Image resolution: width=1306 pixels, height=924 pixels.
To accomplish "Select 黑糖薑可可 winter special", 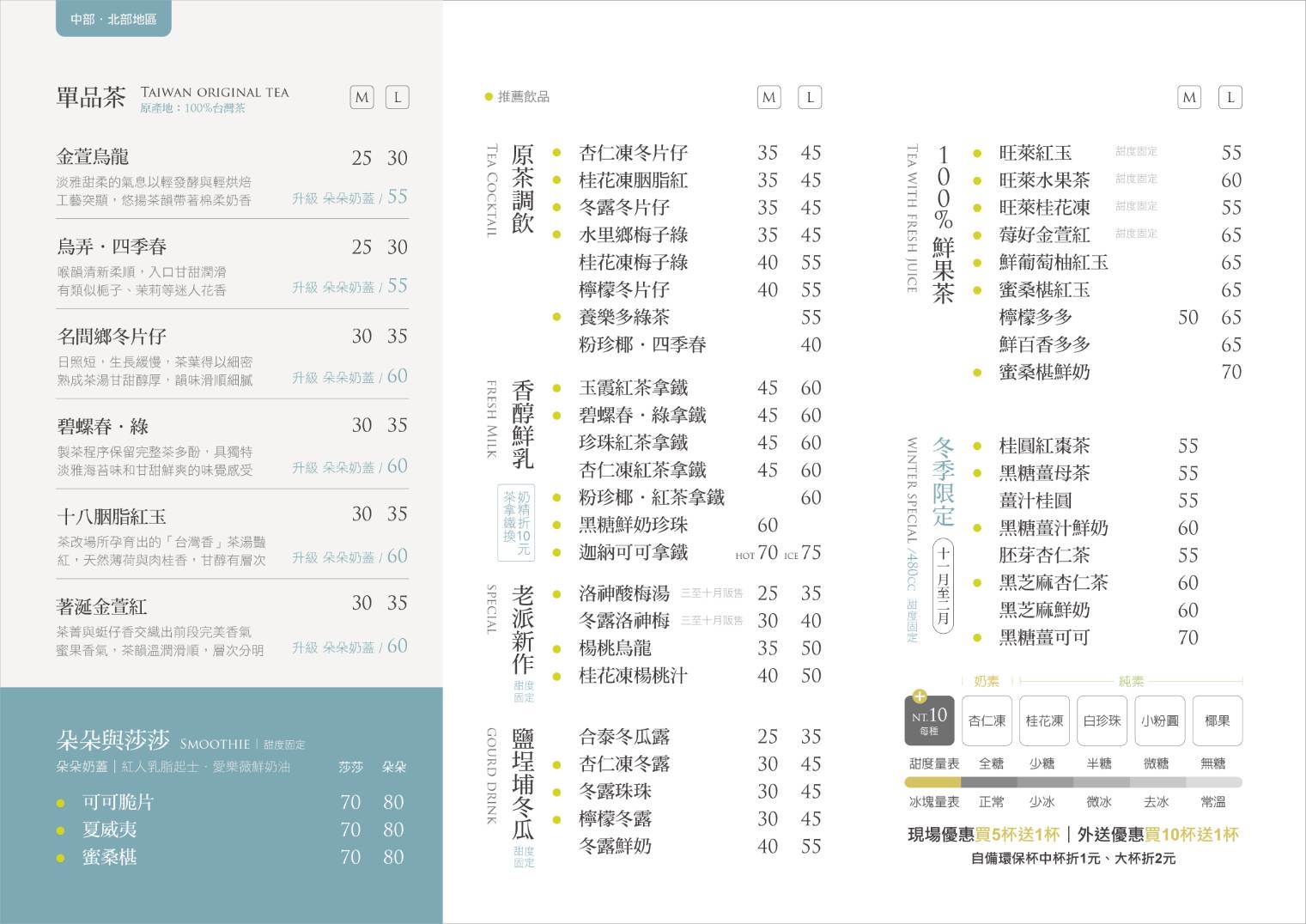I will pyautogui.click(x=1044, y=638).
